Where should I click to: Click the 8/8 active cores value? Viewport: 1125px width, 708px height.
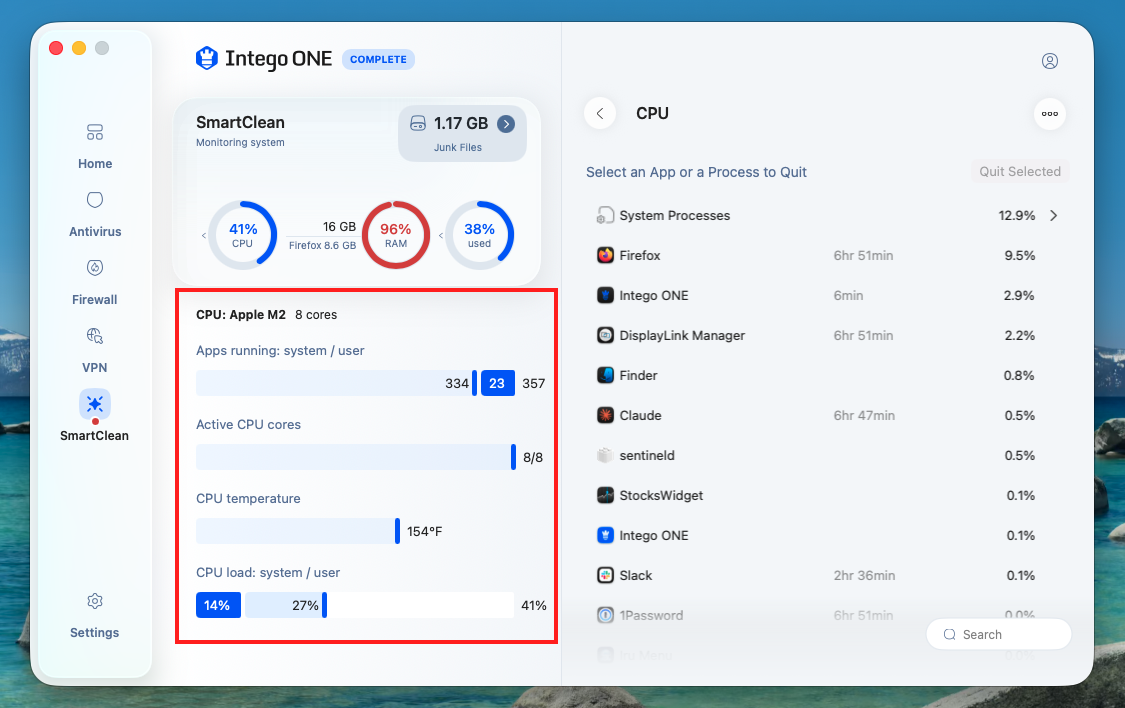click(533, 458)
